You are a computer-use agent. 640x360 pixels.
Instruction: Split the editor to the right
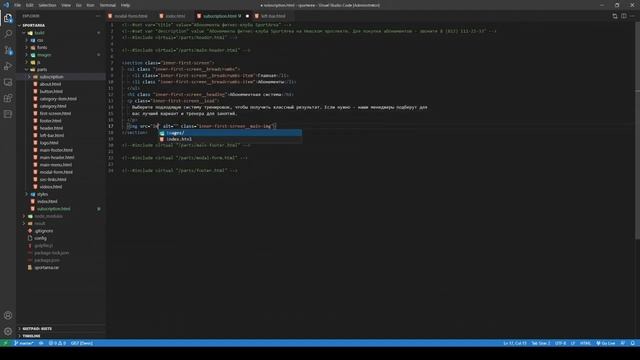pos(624,16)
